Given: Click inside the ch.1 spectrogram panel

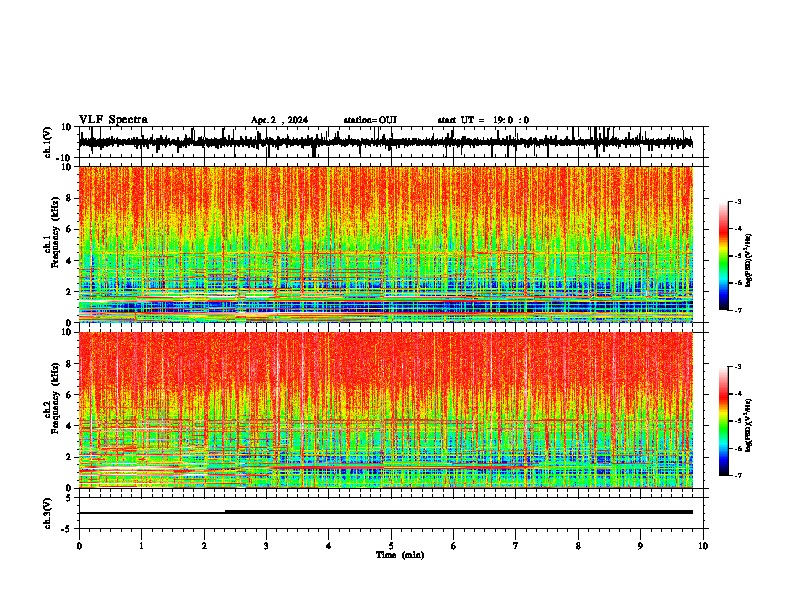Looking at the screenshot, I should tap(386, 244).
